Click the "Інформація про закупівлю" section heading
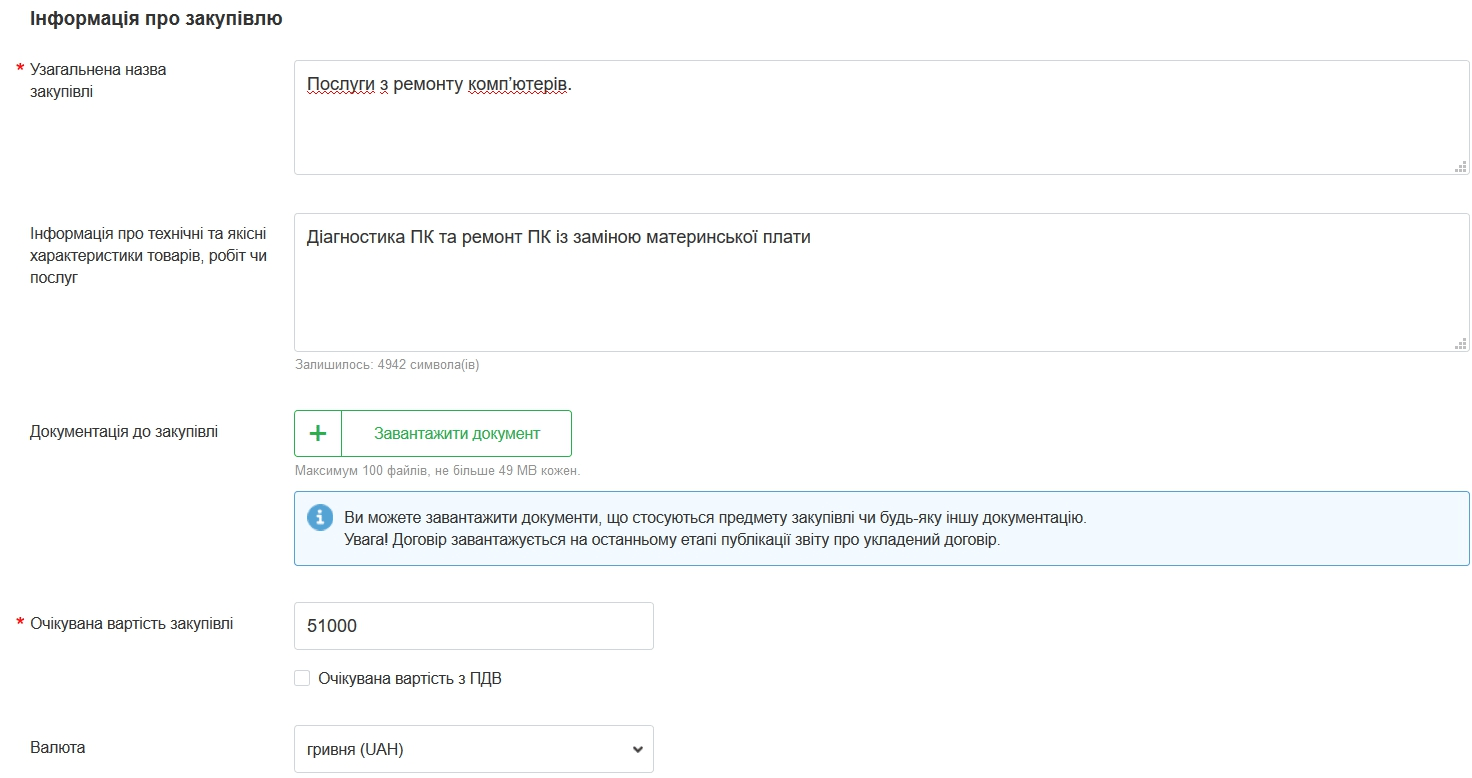Screen dimensions: 1472x778 pos(156,19)
